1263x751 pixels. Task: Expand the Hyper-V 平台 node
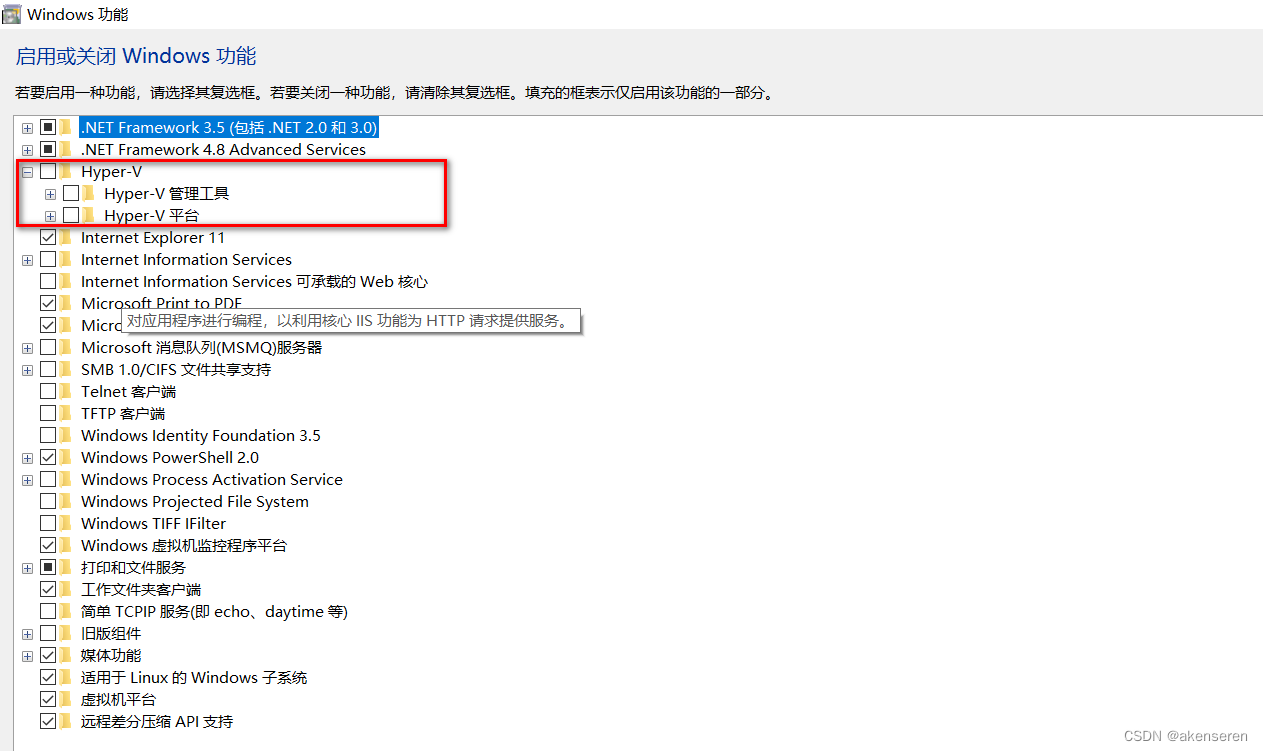(50, 217)
